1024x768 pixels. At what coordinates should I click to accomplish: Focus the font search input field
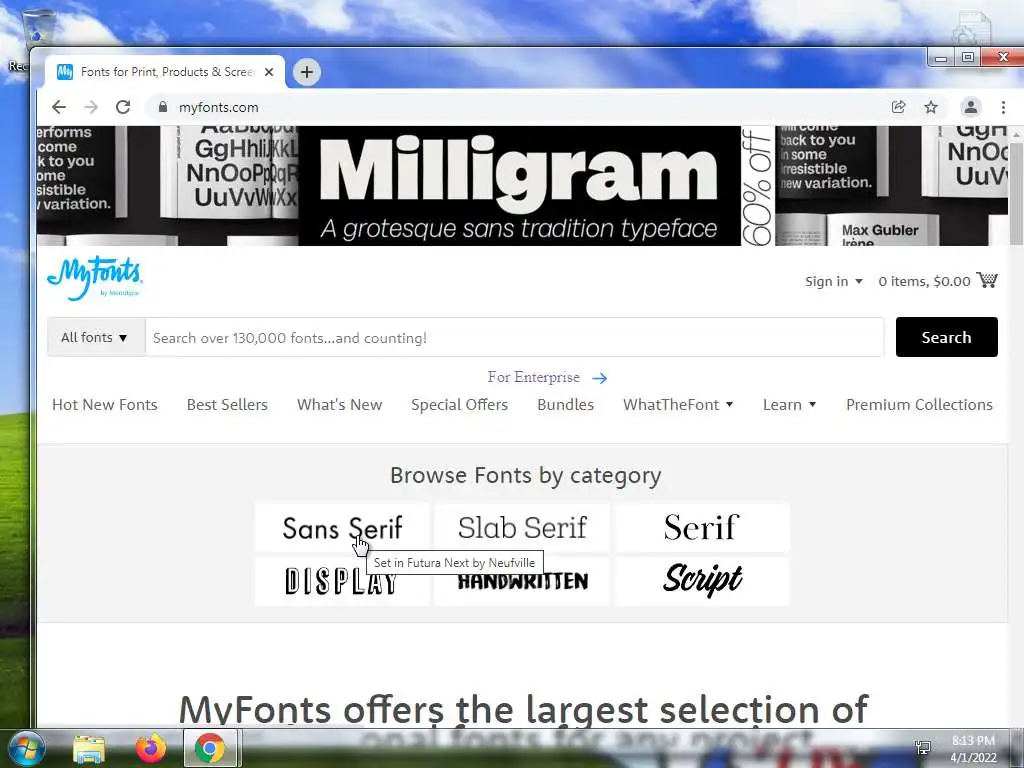[x=515, y=338]
